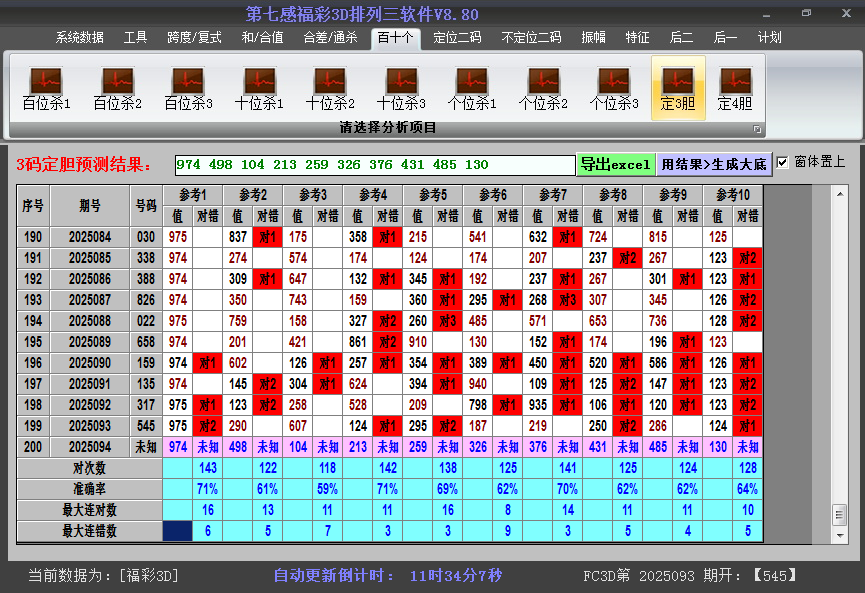Switch to the 跨度/复式 tab
This screenshot has height=593, width=865.
tap(194, 38)
